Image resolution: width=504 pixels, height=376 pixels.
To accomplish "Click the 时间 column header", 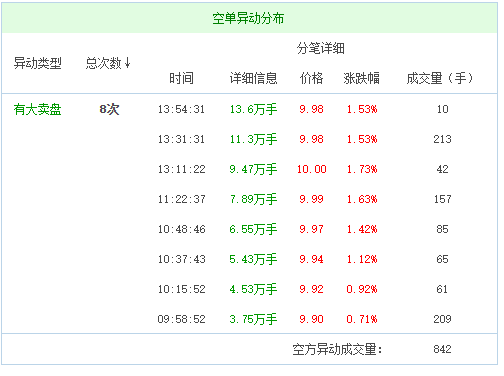I will point(181,78).
